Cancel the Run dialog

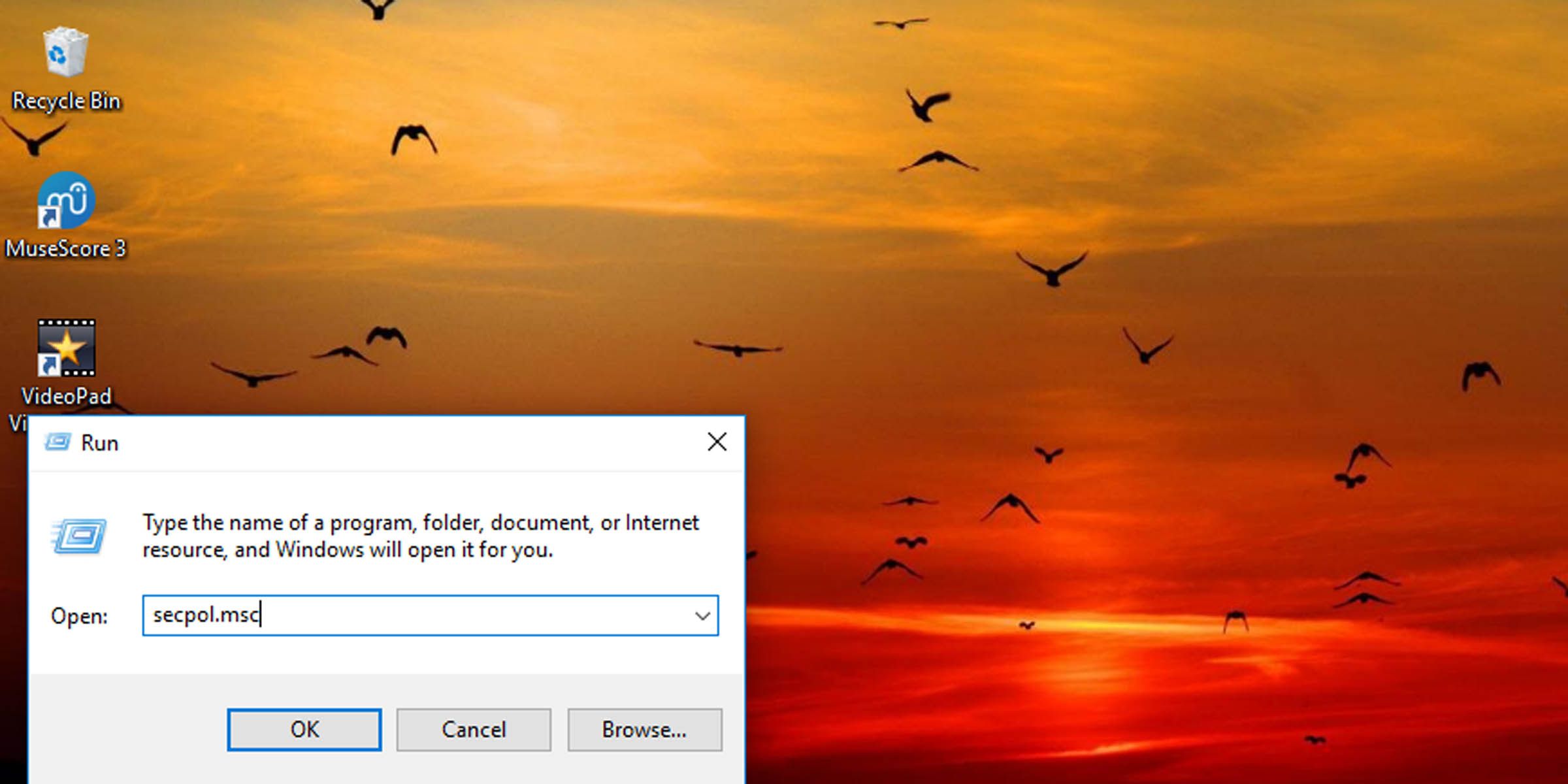point(474,730)
